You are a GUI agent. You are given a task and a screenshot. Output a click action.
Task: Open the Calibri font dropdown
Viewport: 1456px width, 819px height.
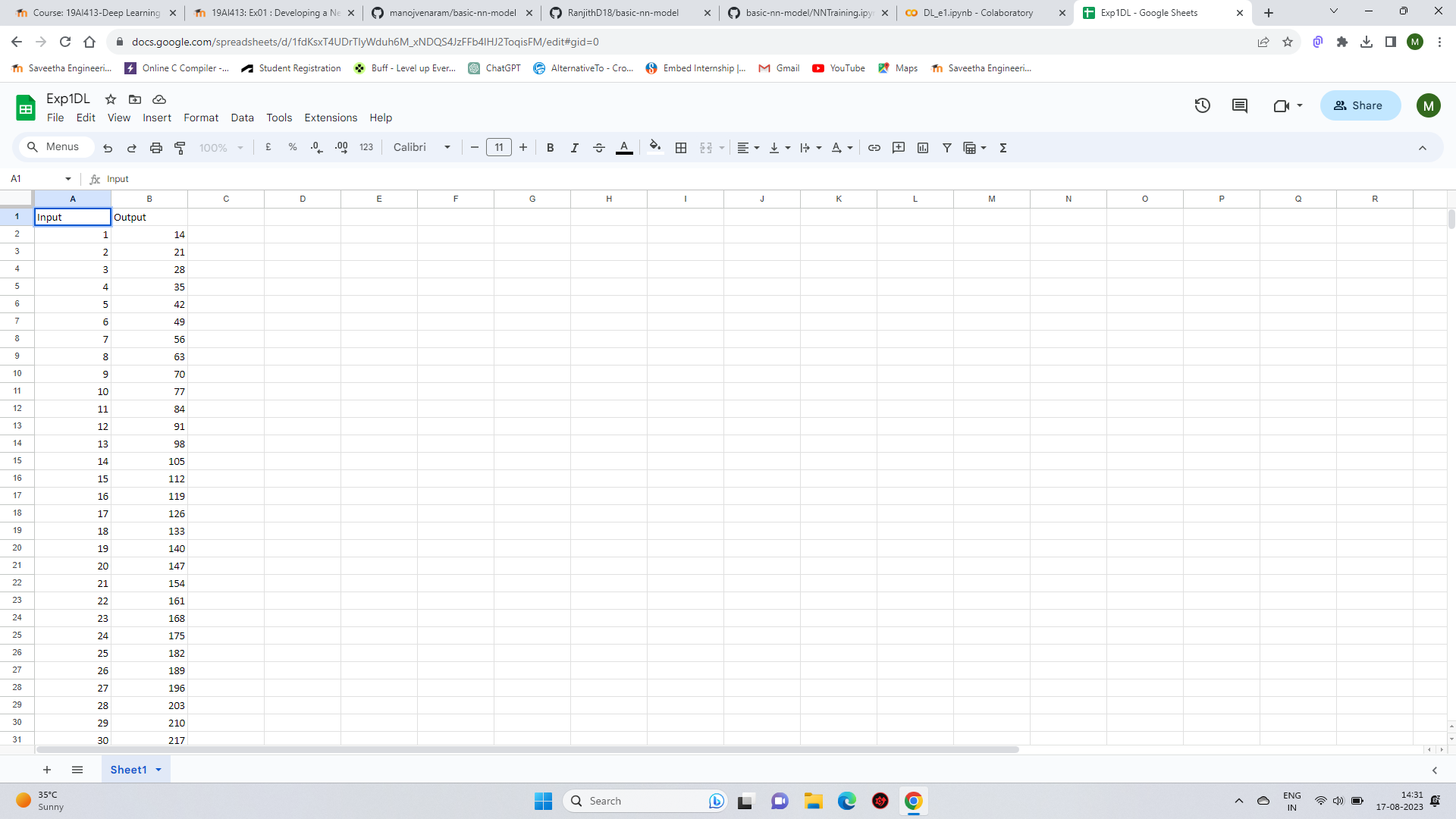coord(422,147)
